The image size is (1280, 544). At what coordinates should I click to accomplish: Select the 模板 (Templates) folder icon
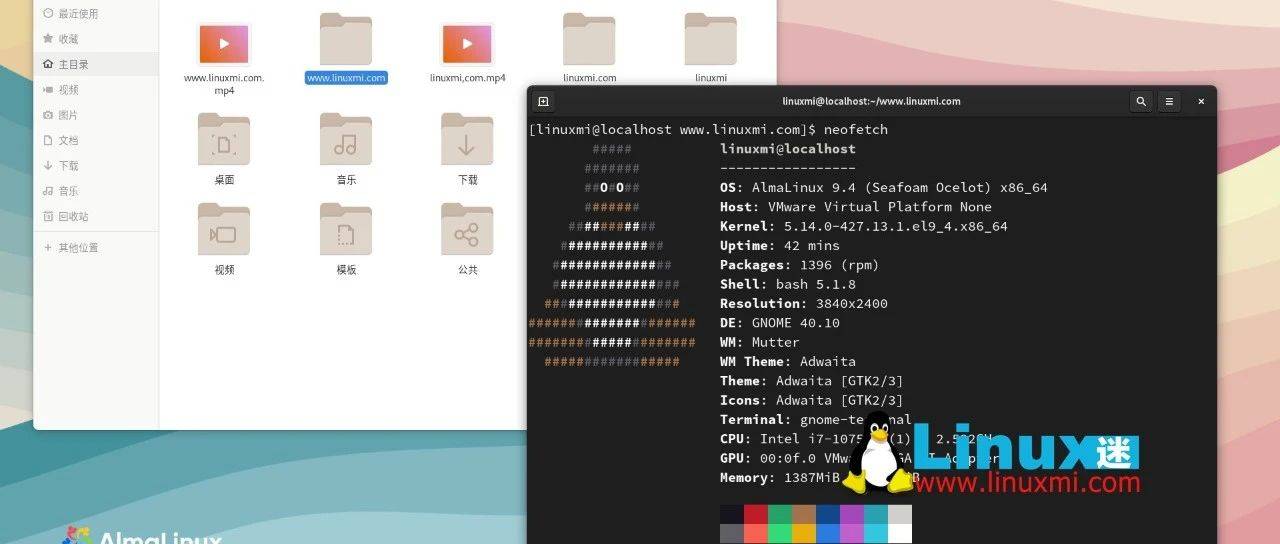pyautogui.click(x=346, y=229)
